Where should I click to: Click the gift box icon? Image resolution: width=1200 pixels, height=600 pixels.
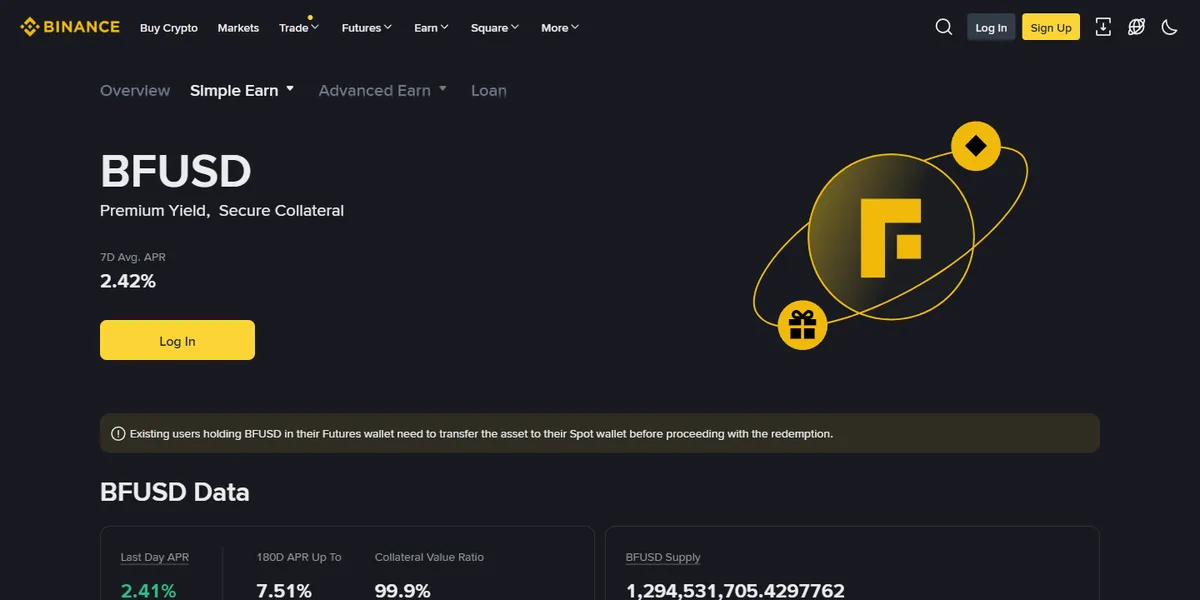[x=802, y=325]
